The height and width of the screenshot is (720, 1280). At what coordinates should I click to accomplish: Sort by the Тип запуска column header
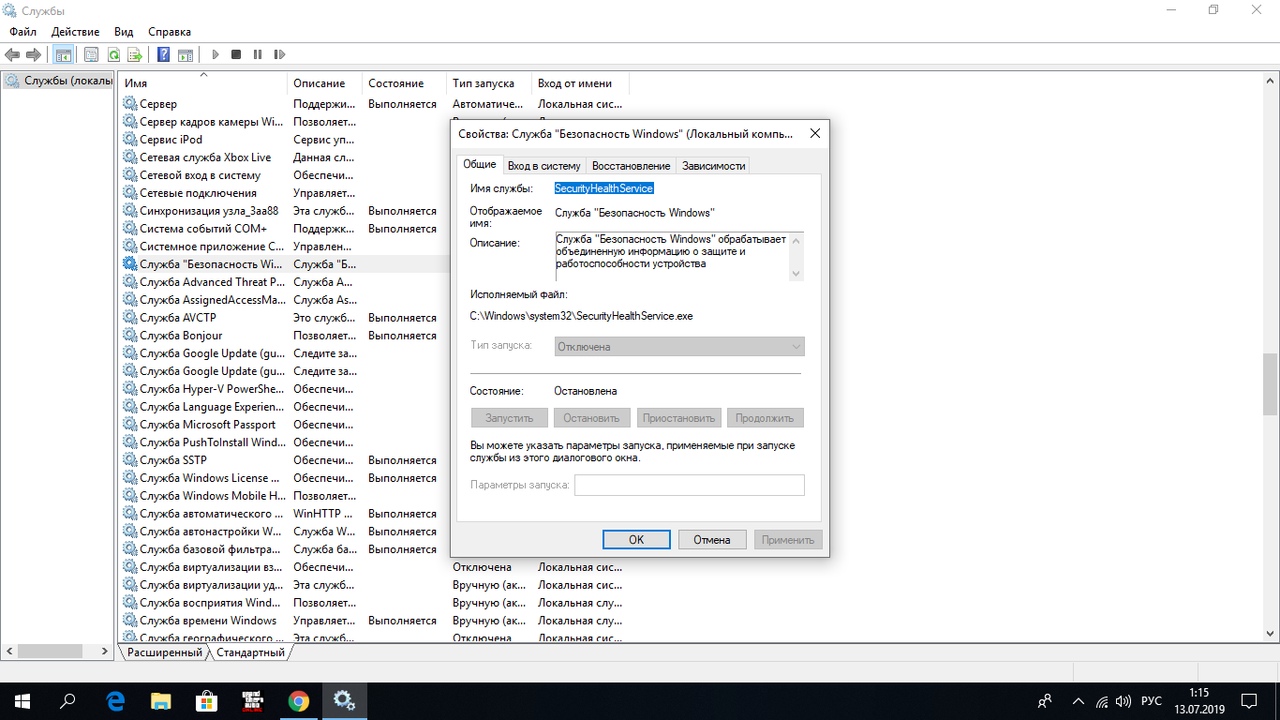tap(489, 83)
